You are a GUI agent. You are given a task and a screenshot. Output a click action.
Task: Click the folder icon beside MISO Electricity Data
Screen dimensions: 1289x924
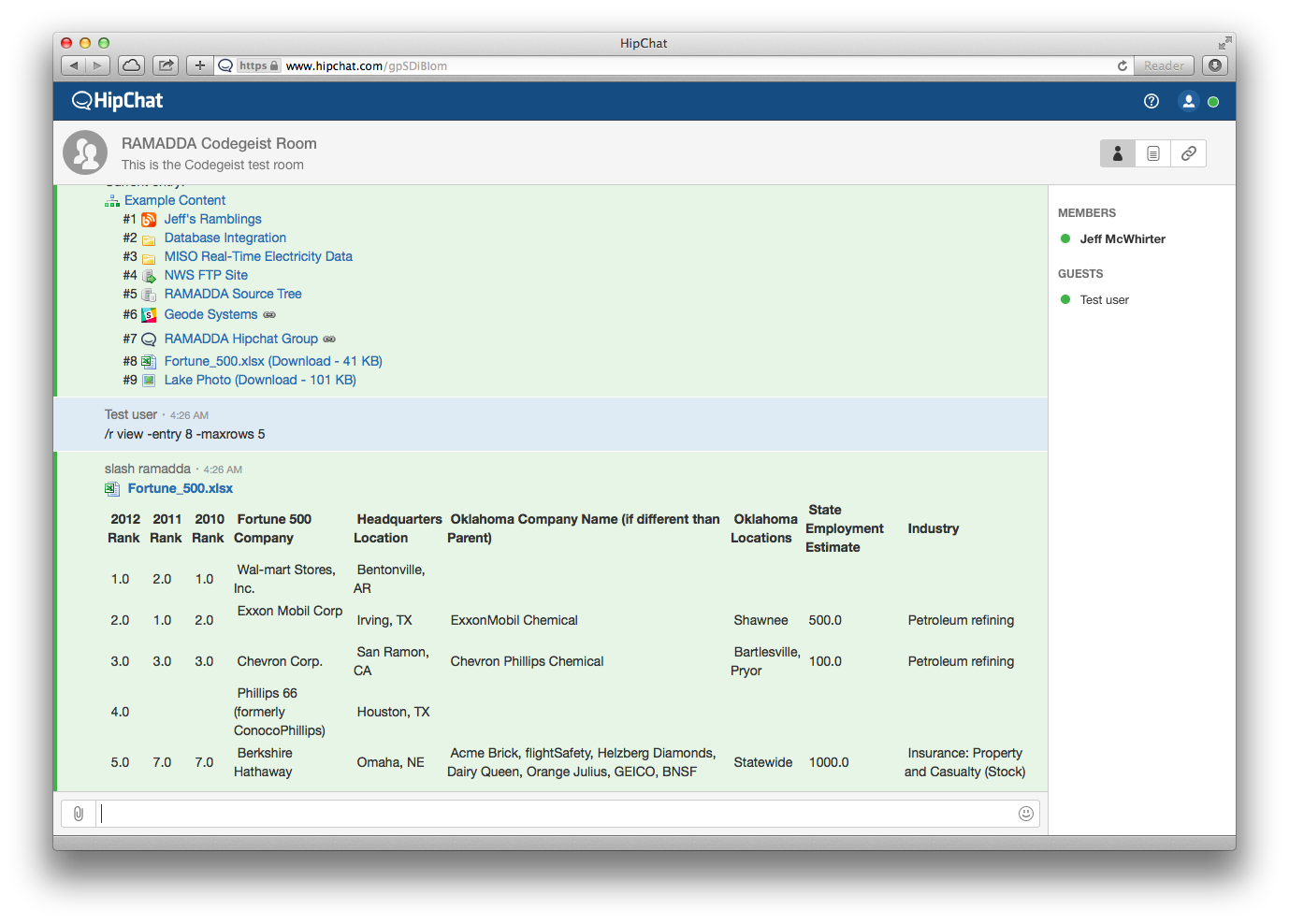tap(149, 258)
